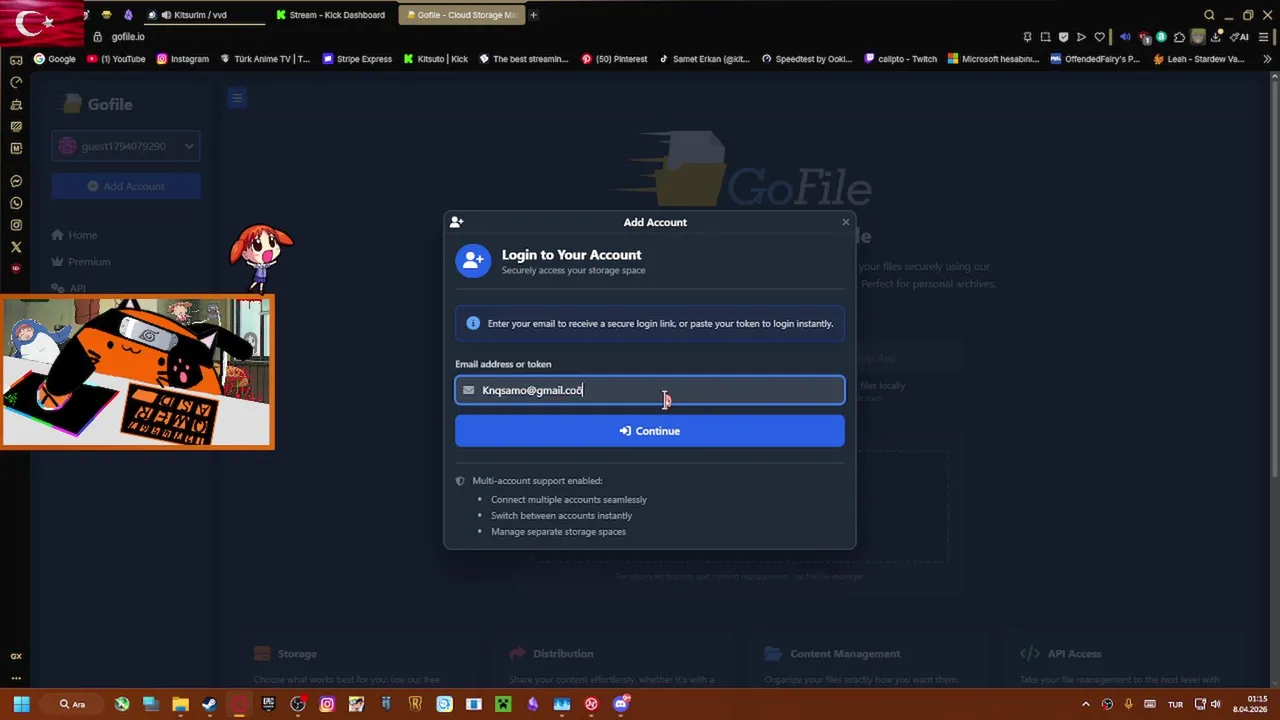1280x720 pixels.
Task: Open the Türk Anime TV bookmark
Action: [x=264, y=59]
